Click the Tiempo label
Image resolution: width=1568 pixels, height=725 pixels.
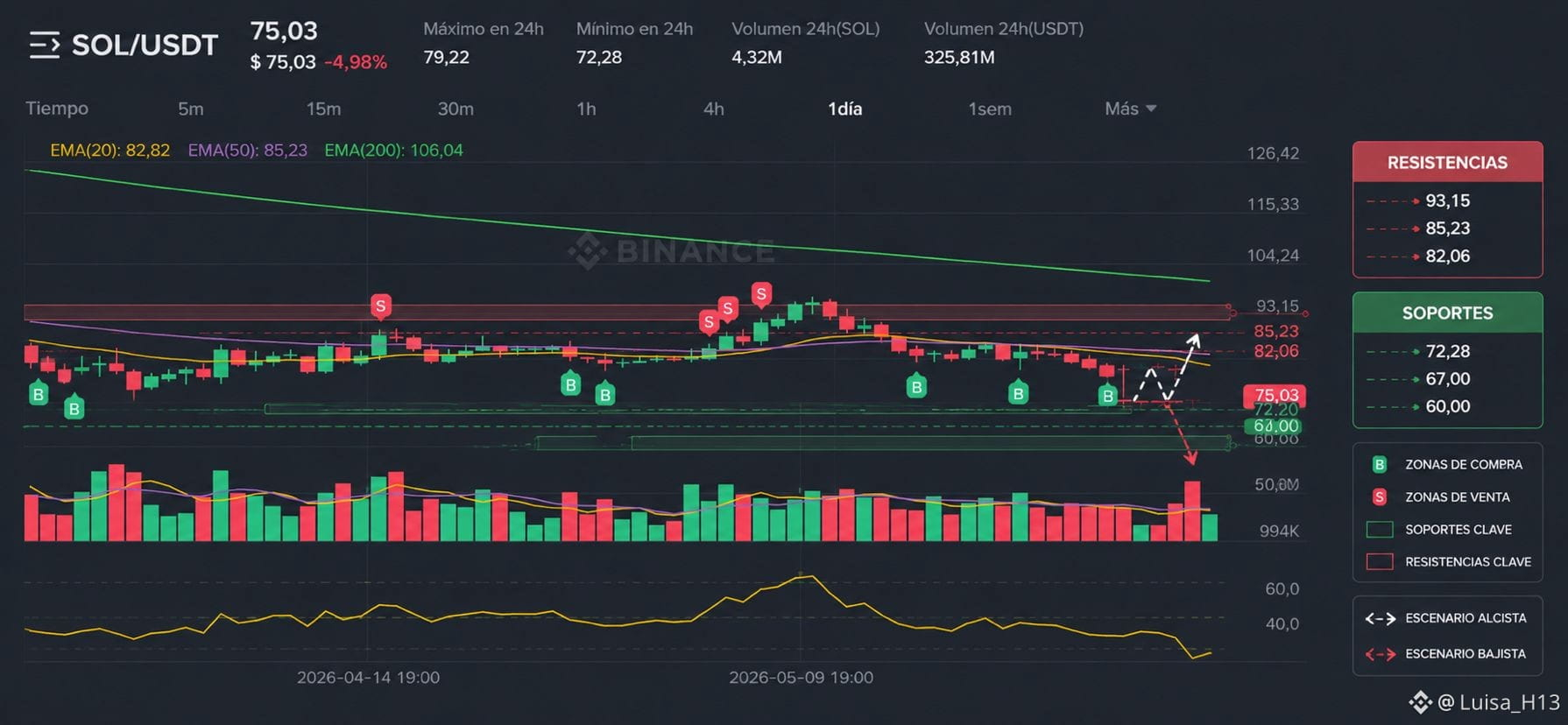[x=57, y=108]
